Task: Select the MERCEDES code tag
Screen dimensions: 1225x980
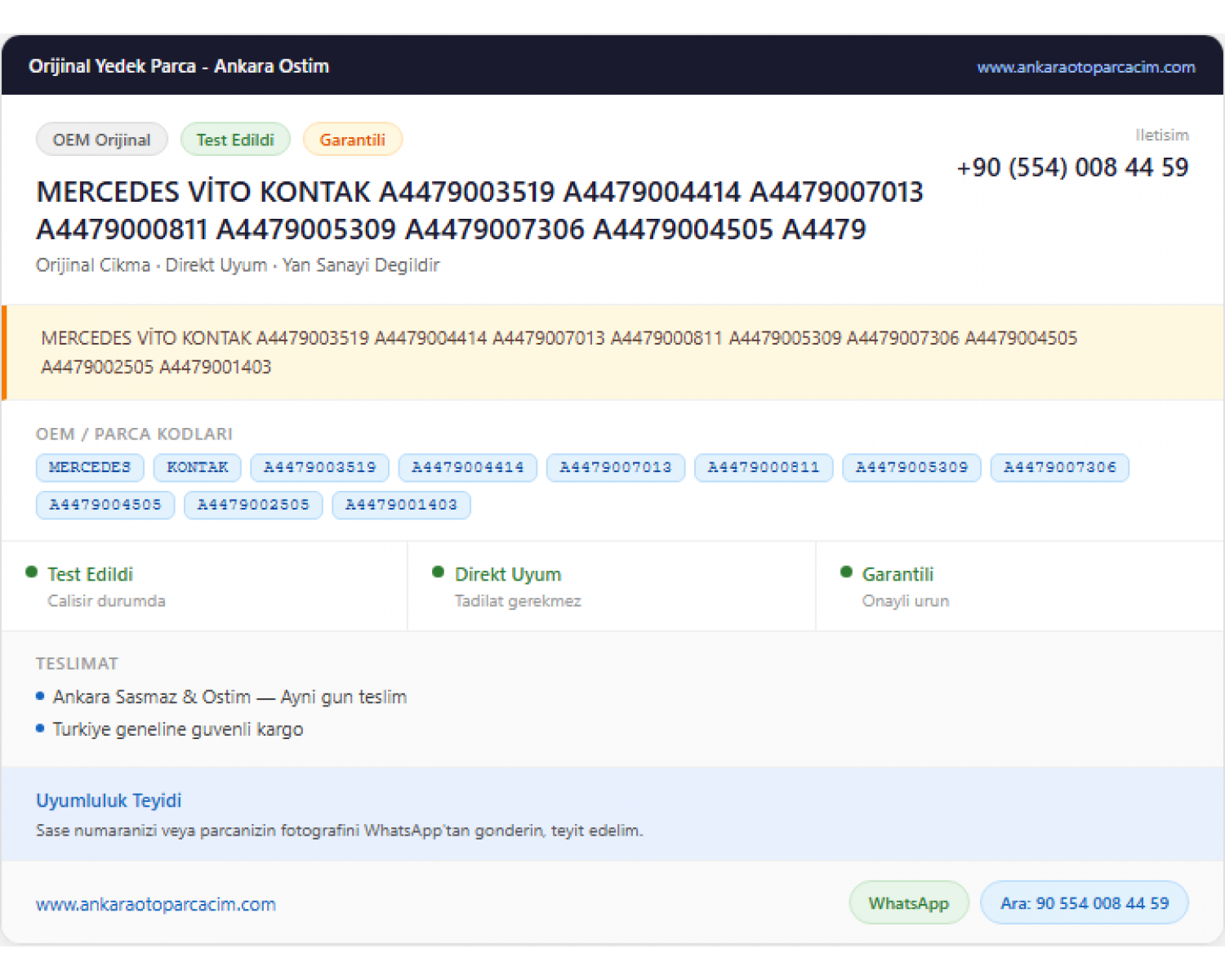Action: coord(90,467)
